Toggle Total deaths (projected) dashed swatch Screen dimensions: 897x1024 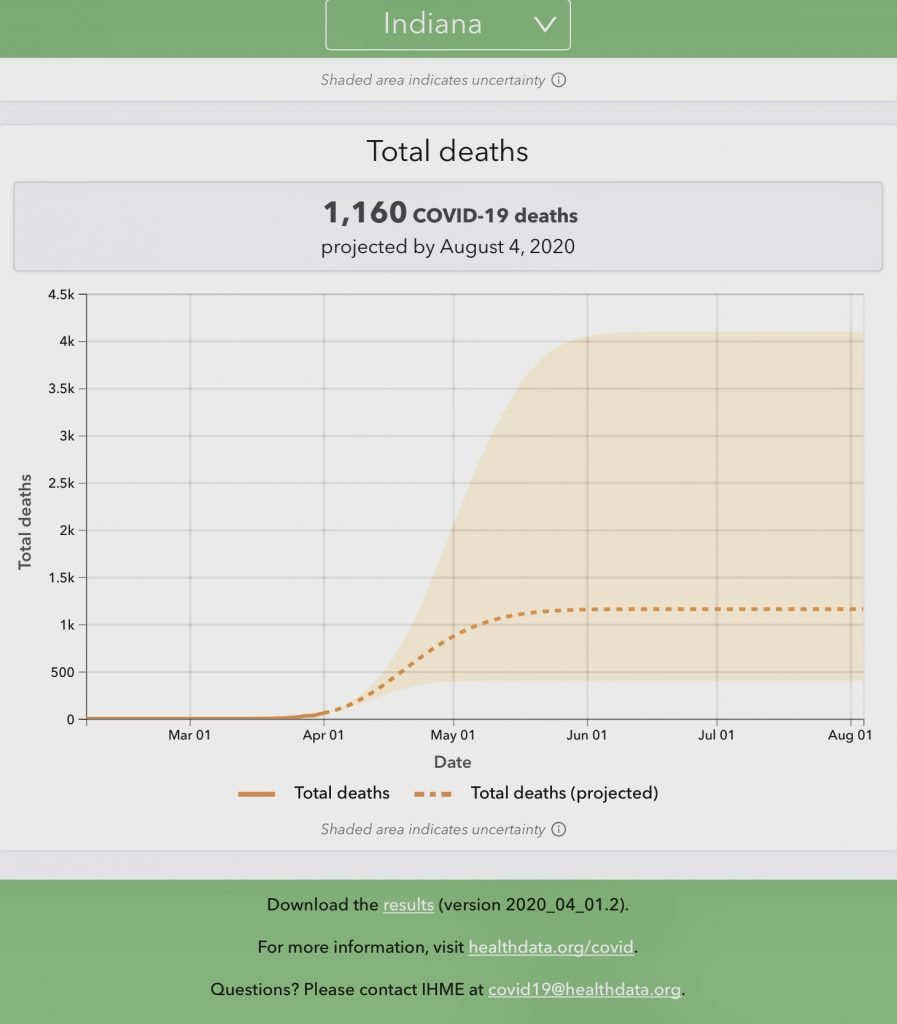point(433,794)
